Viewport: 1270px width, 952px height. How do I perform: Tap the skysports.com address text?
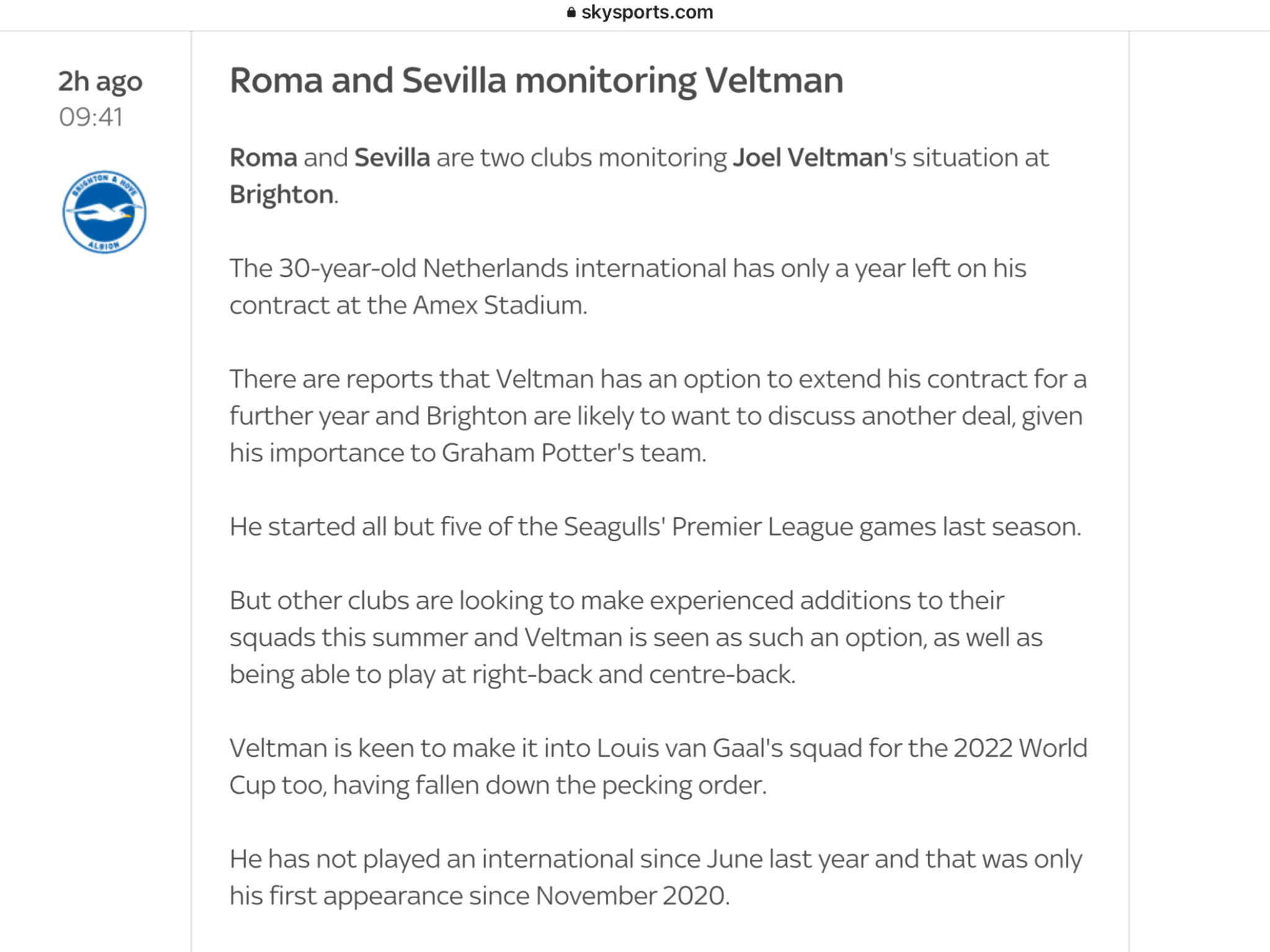647,12
